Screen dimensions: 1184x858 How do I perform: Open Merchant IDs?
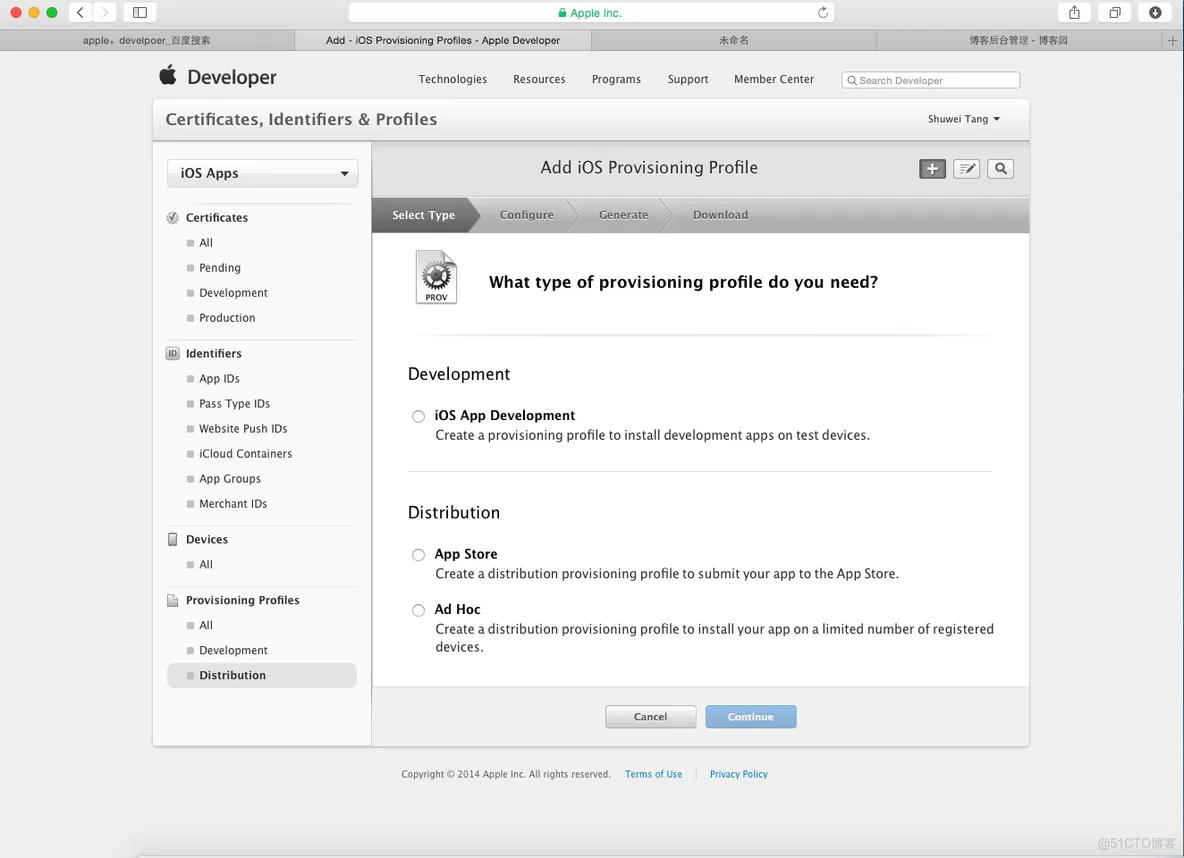pyautogui.click(x=233, y=504)
